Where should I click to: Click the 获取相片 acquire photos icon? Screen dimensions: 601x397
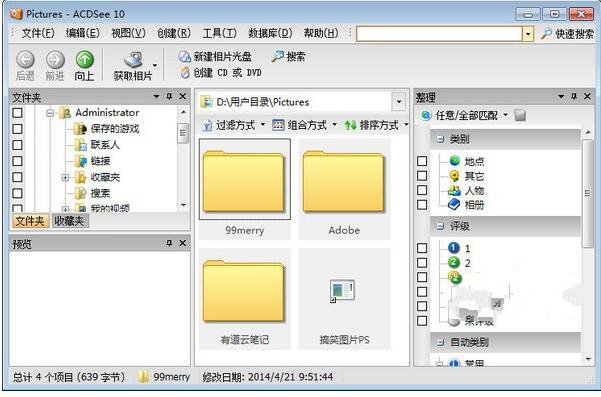[133, 60]
